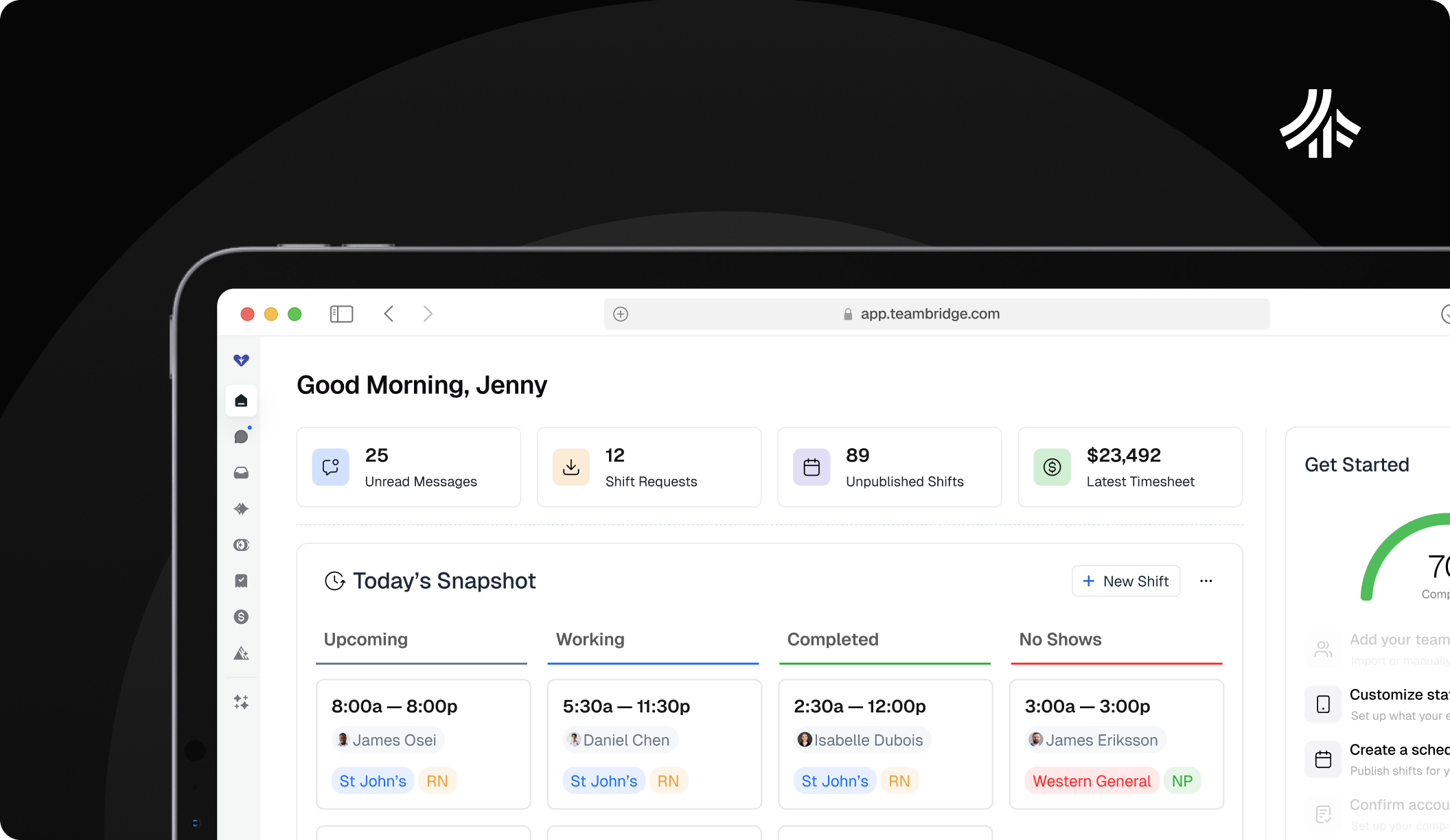The width and height of the screenshot is (1450, 840).
Task: Click the blue heart logo in sidebar
Action: pyautogui.click(x=241, y=360)
